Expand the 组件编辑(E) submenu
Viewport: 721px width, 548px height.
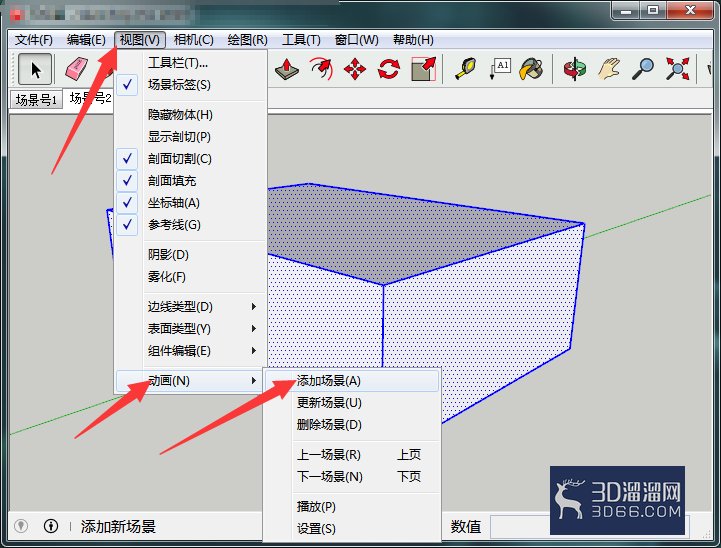click(191, 351)
